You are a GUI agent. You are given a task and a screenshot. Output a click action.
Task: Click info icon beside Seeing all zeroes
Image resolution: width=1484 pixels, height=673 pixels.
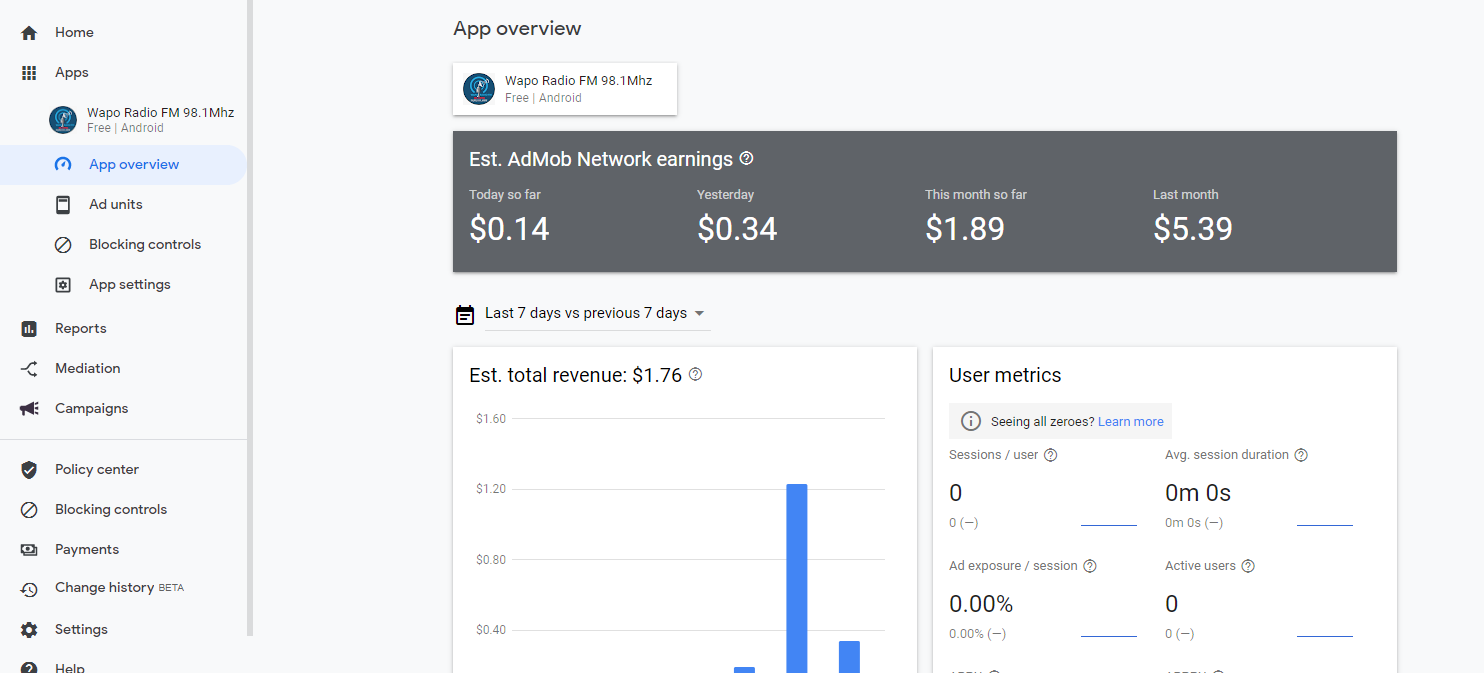pos(971,421)
